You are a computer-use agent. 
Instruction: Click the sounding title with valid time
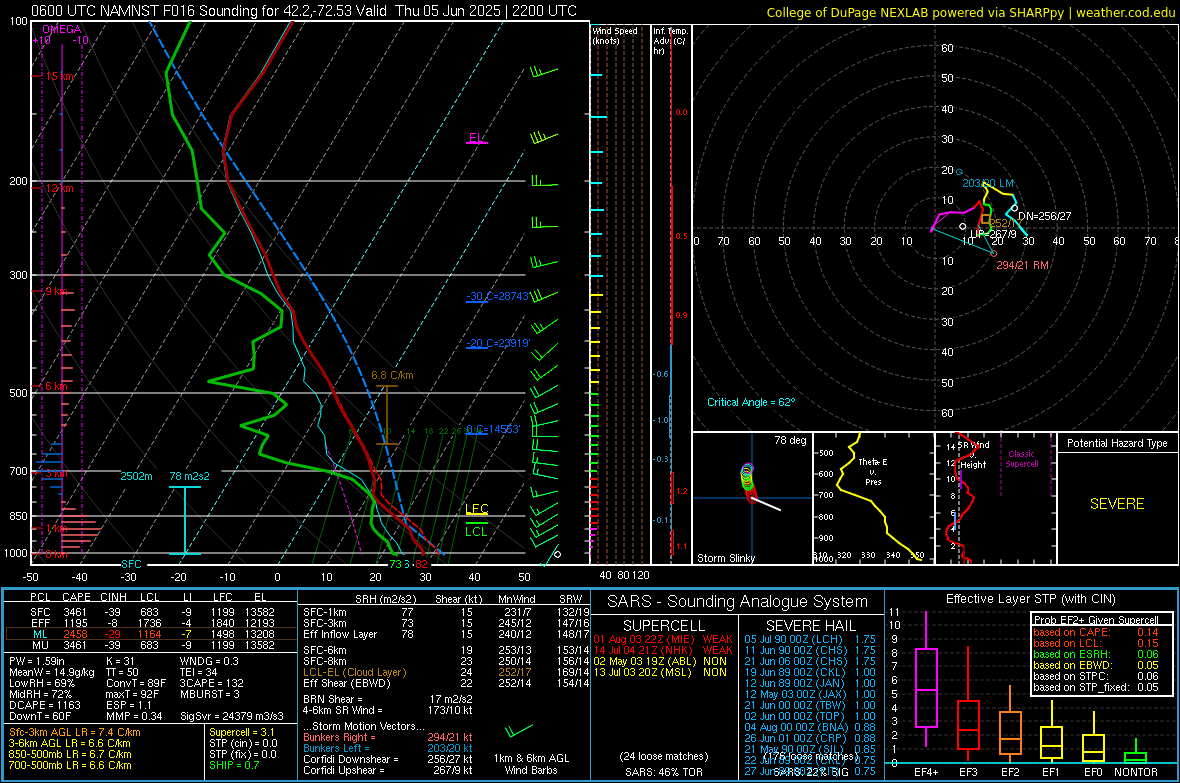(304, 11)
